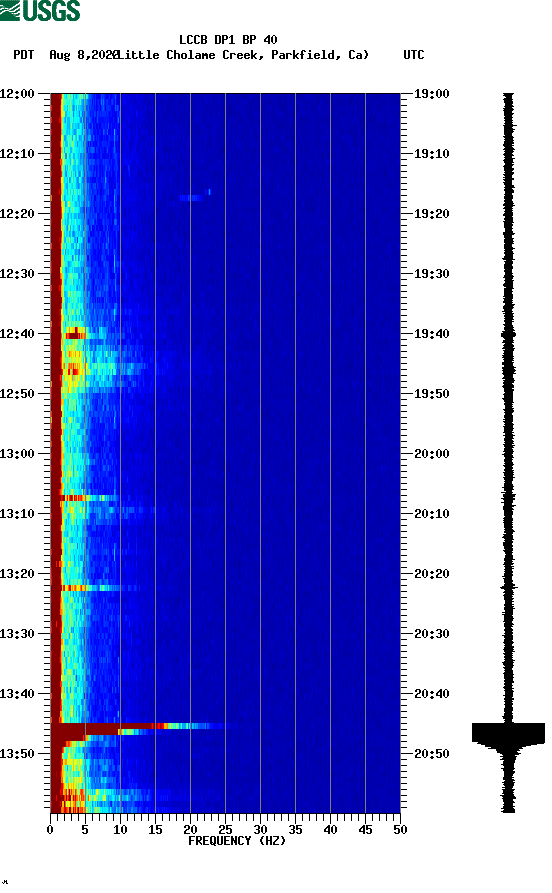The width and height of the screenshot is (552, 893).
Task: Click the USGS logo
Action: [x=40, y=10]
